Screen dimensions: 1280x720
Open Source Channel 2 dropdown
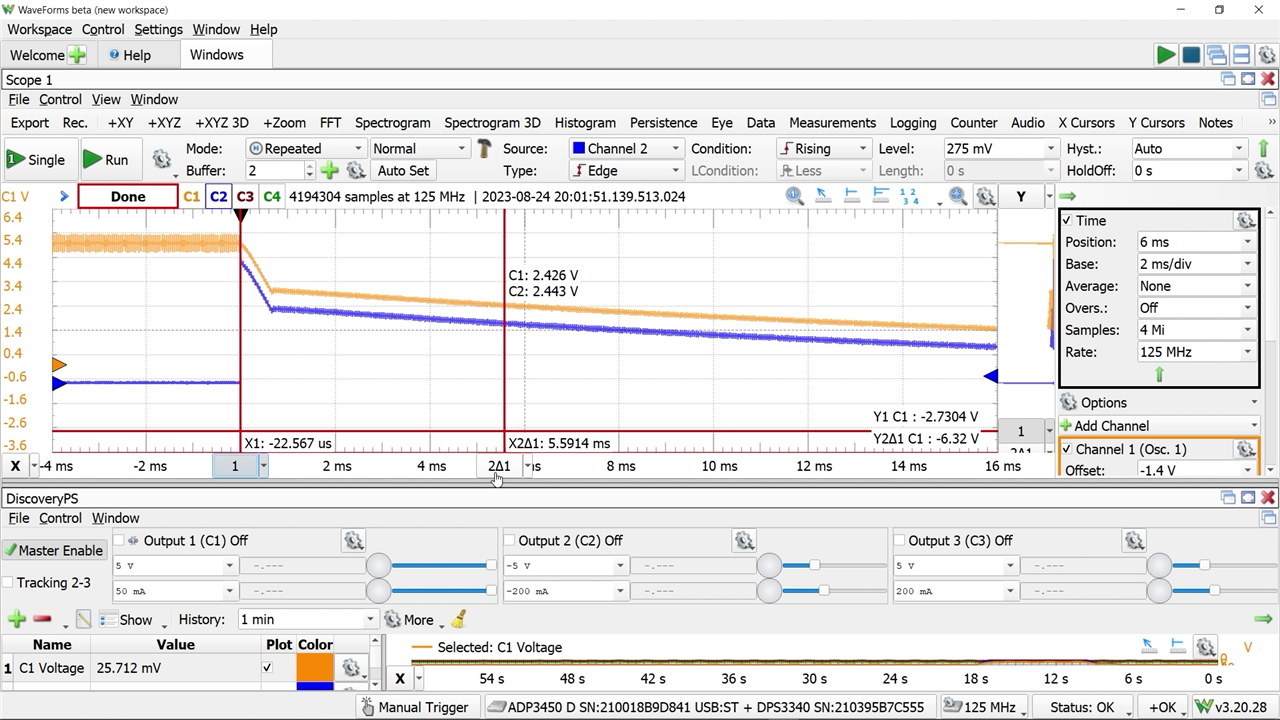pos(626,149)
